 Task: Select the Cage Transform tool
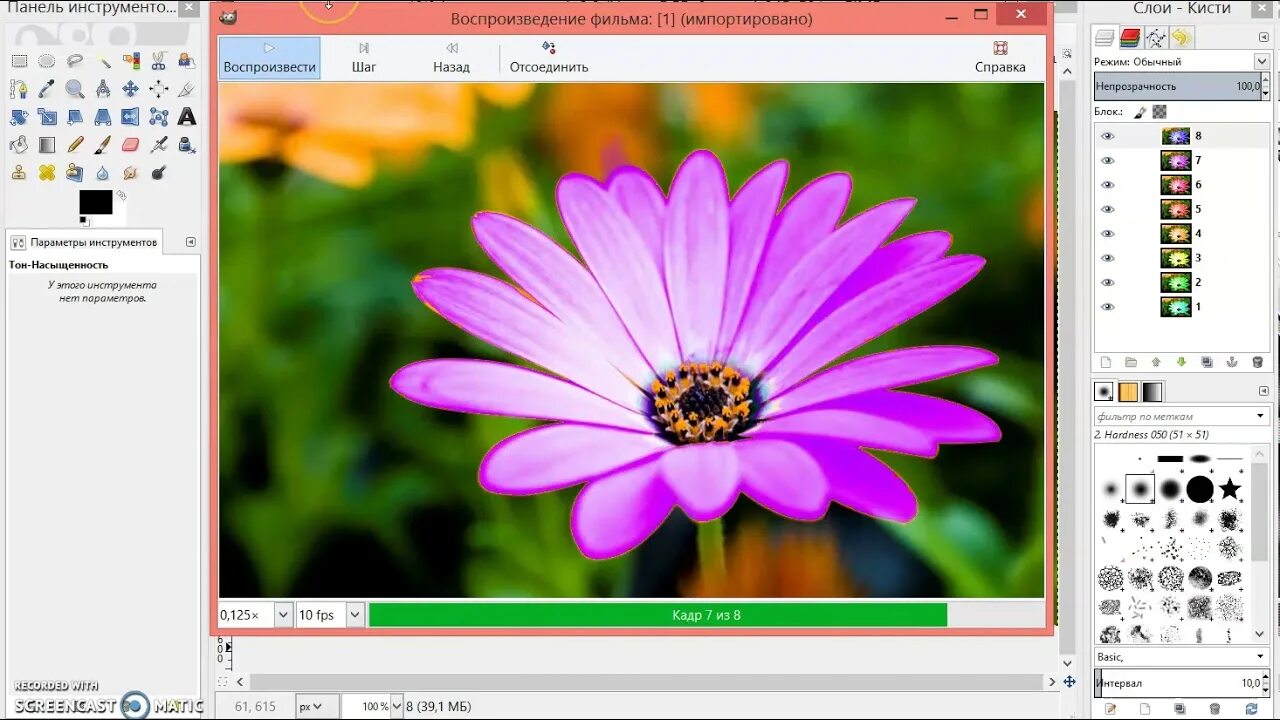pos(158,116)
